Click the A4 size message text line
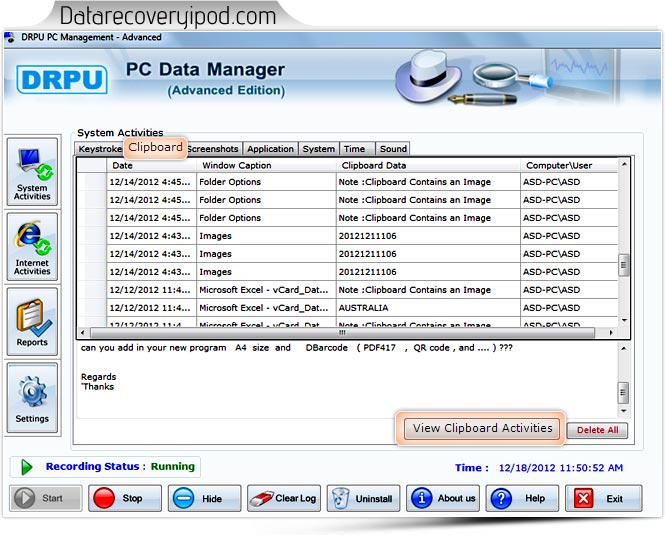665x535 pixels. tap(296, 348)
